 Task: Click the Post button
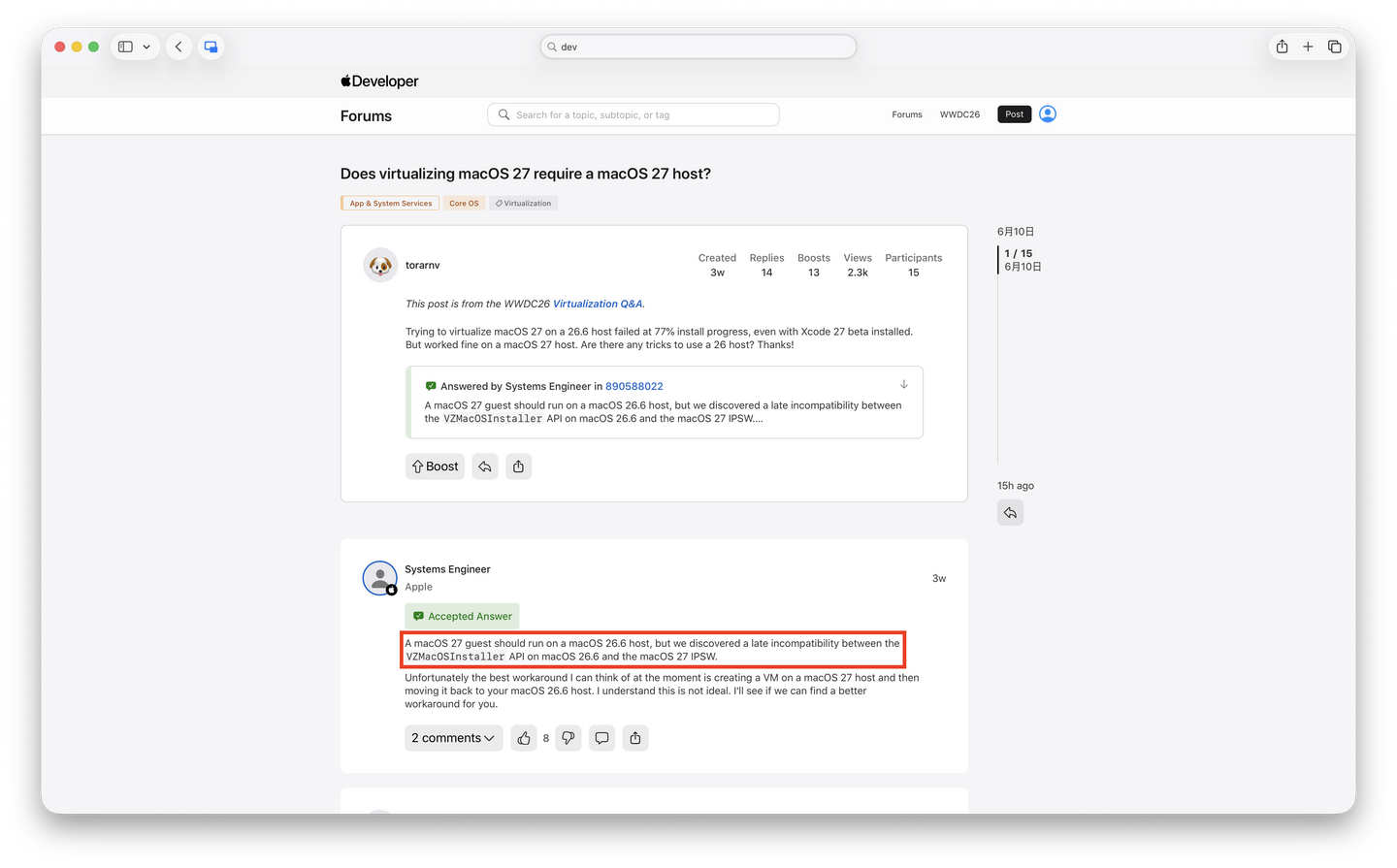coord(1014,114)
